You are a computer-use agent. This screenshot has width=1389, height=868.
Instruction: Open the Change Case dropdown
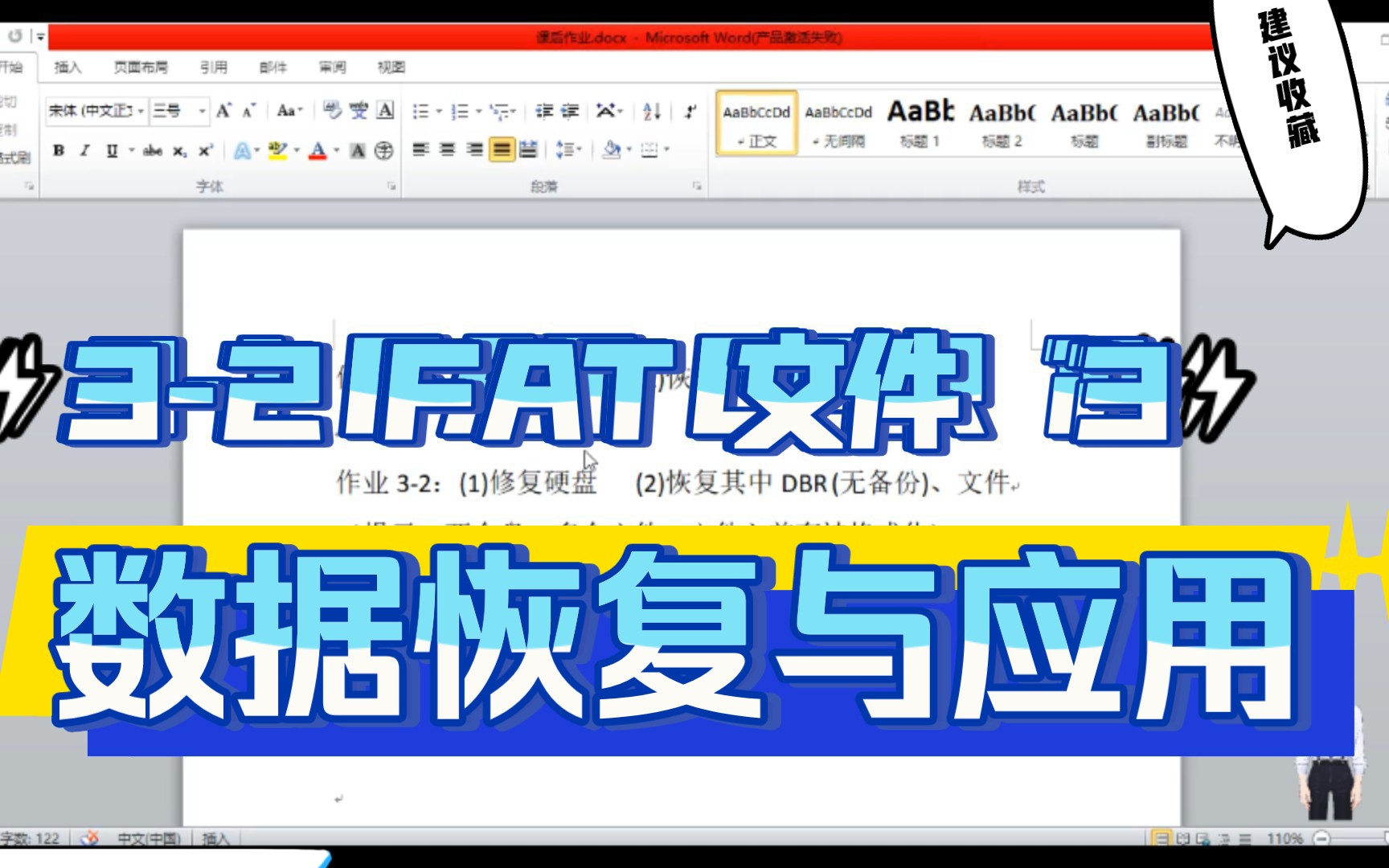pos(289,111)
